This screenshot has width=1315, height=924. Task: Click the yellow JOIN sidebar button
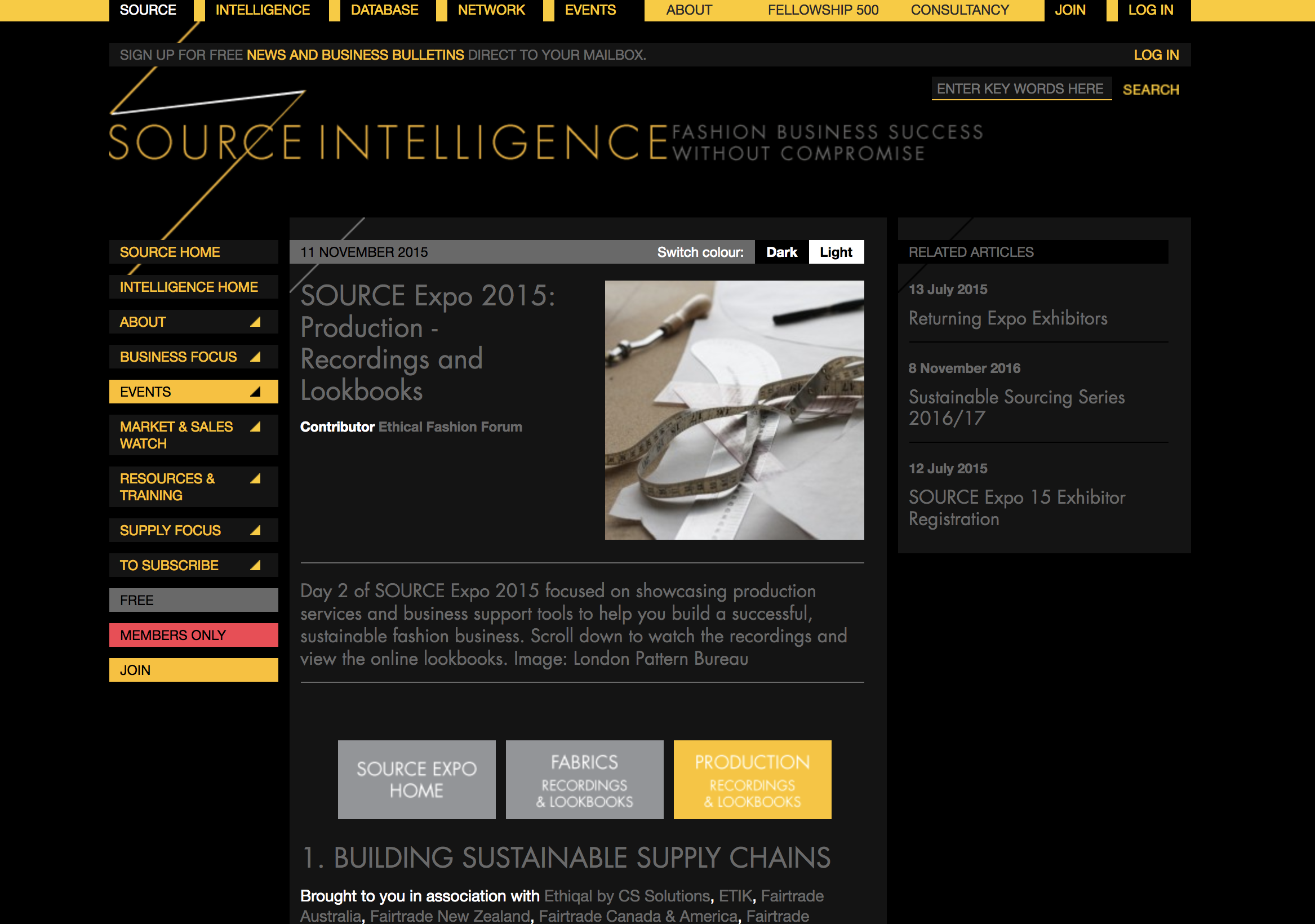click(194, 670)
